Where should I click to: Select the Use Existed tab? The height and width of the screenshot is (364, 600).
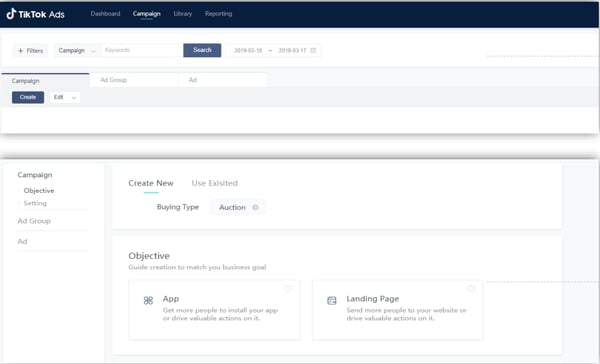pyautogui.click(x=215, y=183)
